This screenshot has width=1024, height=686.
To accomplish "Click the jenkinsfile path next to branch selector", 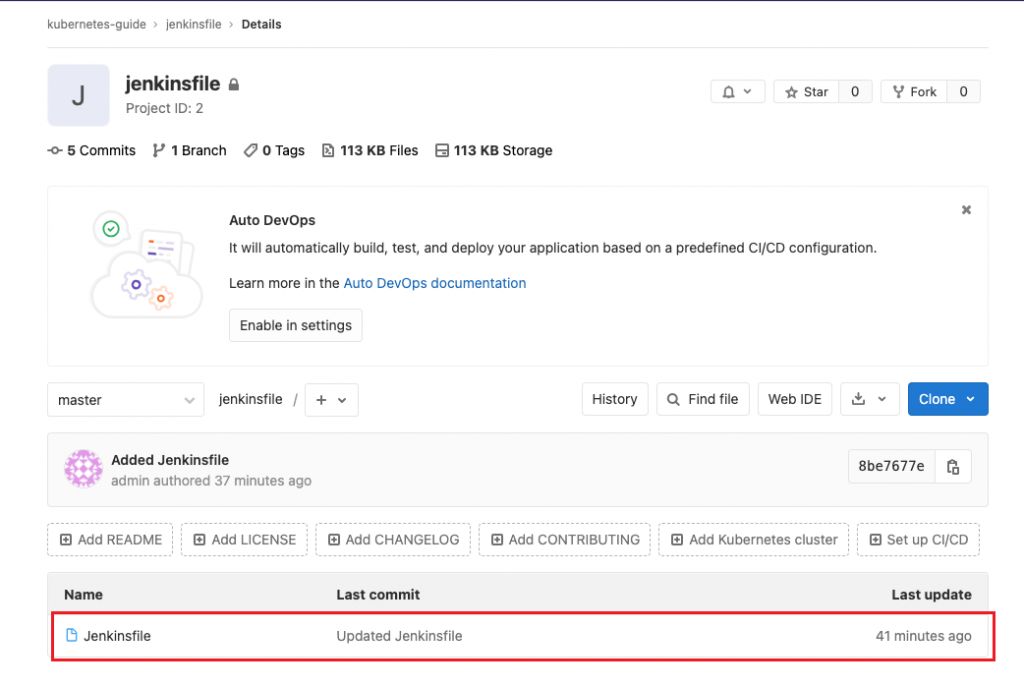I will coord(251,399).
